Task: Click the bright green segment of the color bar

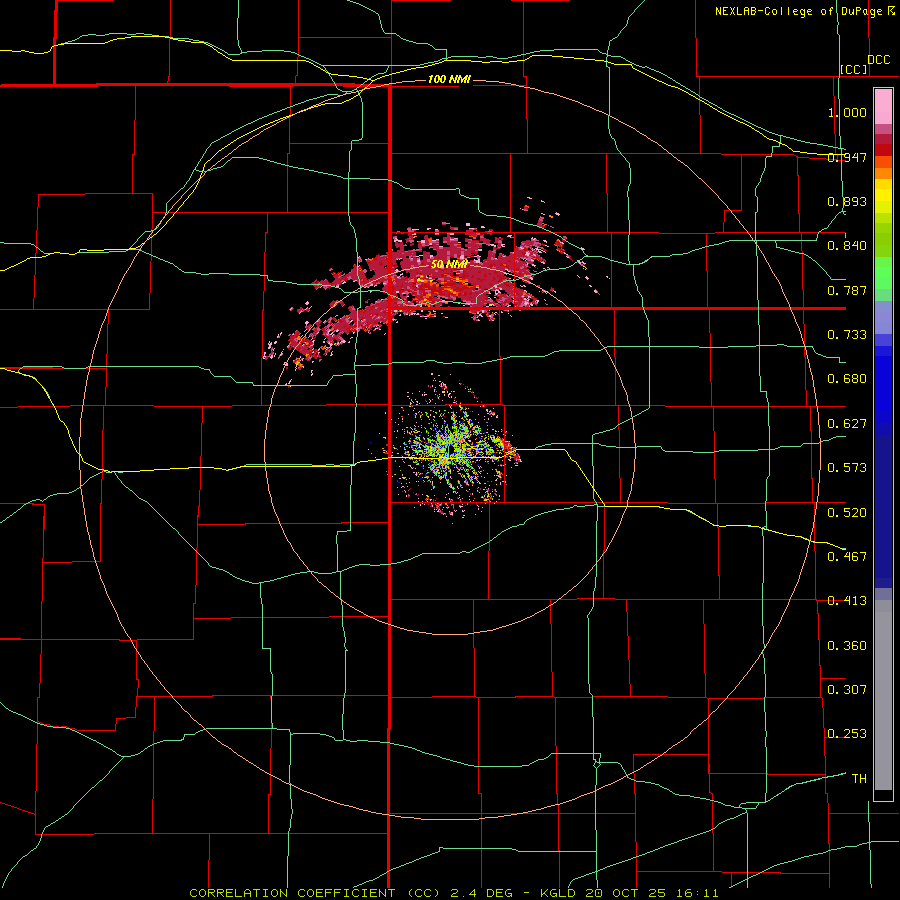Action: (x=883, y=273)
